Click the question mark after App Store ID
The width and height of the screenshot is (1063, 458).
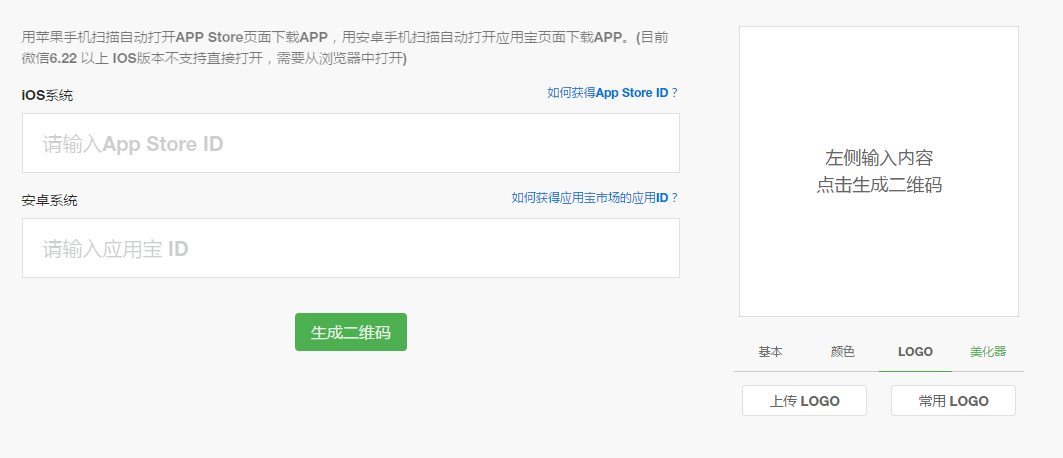[x=675, y=93]
